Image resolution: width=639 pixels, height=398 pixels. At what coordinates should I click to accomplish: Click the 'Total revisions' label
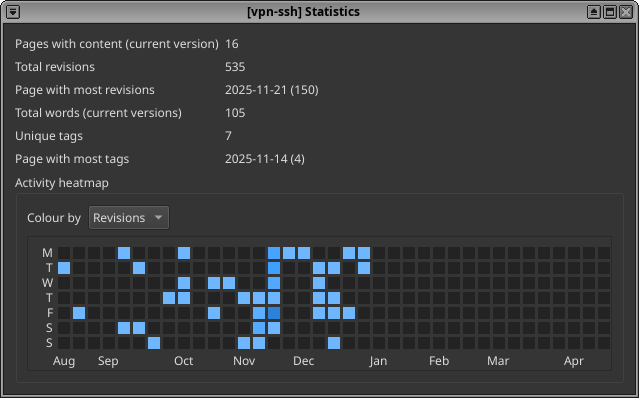point(55,67)
